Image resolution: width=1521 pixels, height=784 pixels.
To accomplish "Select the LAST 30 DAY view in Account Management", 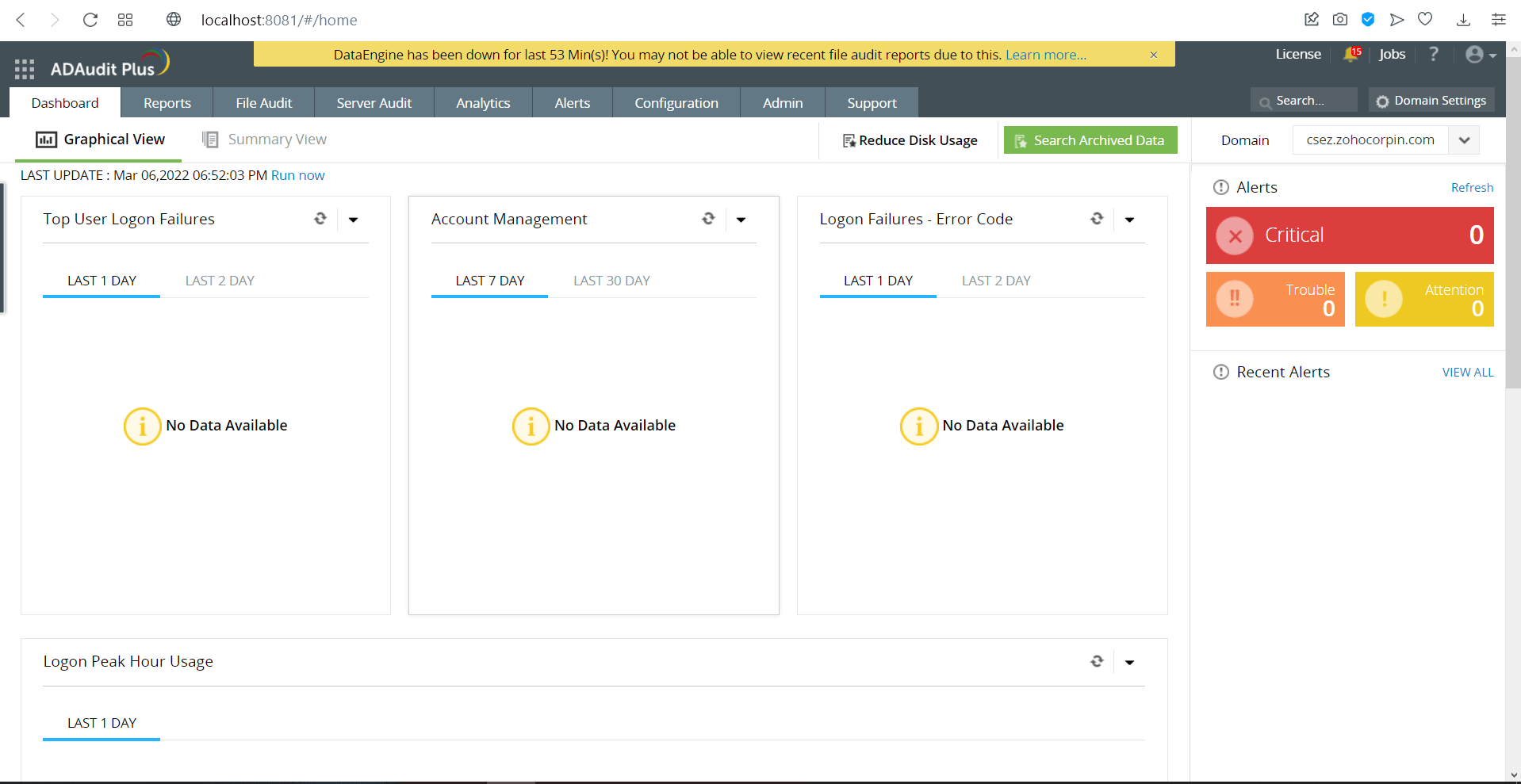I will (x=611, y=280).
